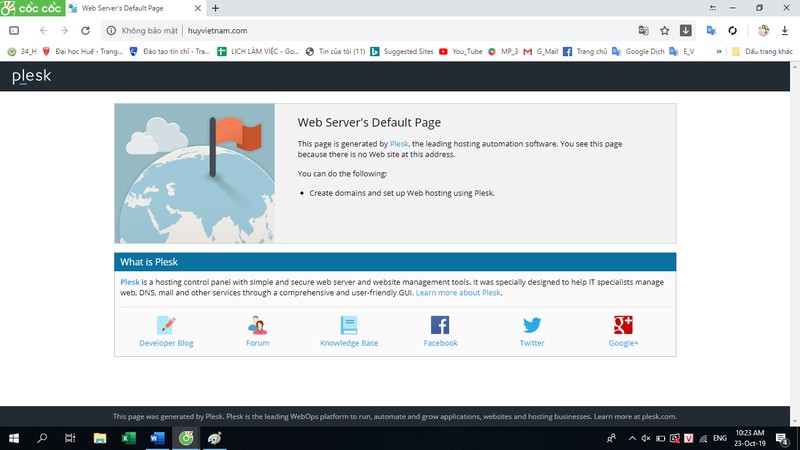Open the Forum icon
Viewport: 800px width, 450px height.
click(x=257, y=325)
